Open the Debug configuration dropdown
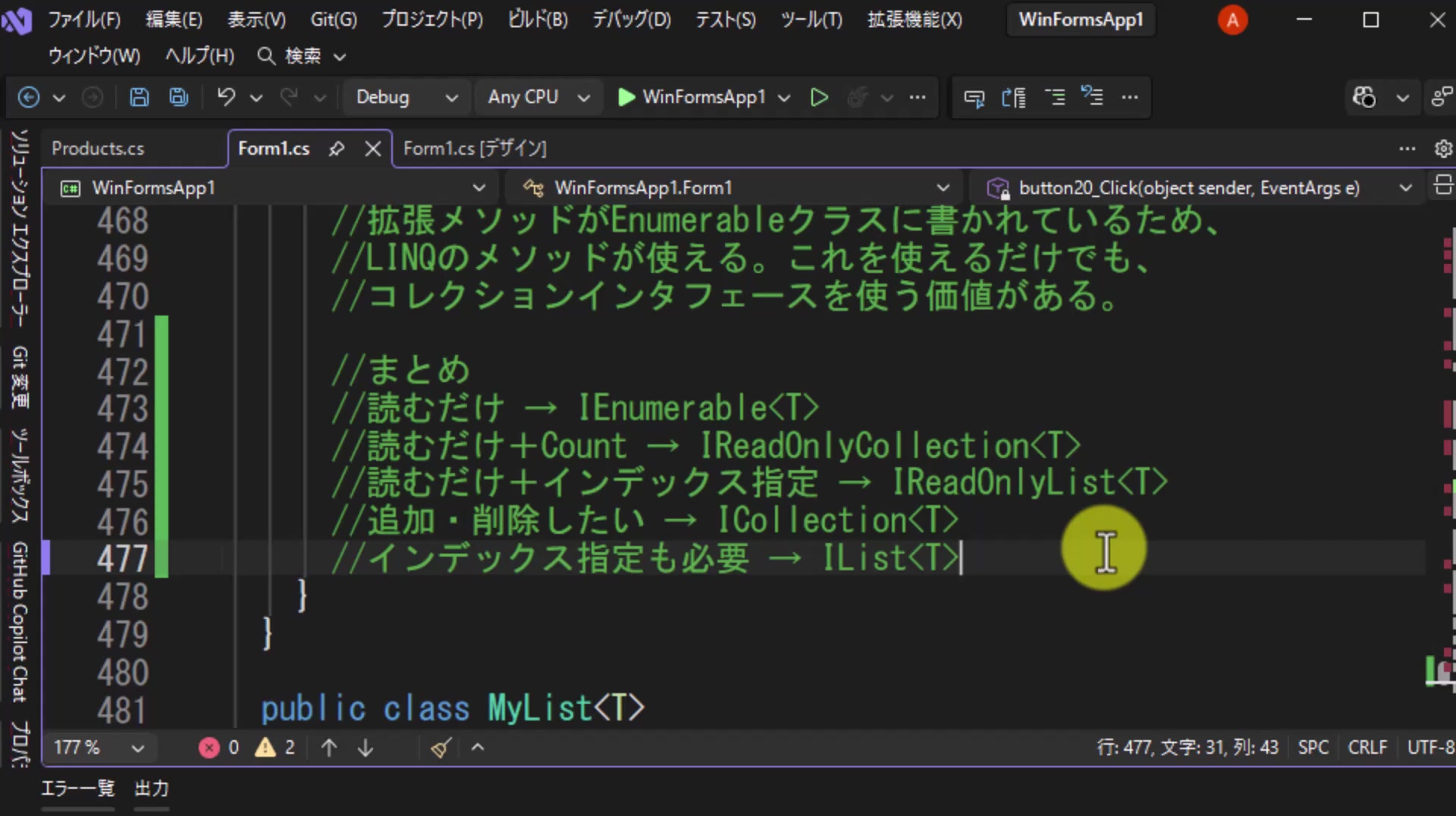Viewport: 1456px width, 816px height. pyautogui.click(x=407, y=97)
